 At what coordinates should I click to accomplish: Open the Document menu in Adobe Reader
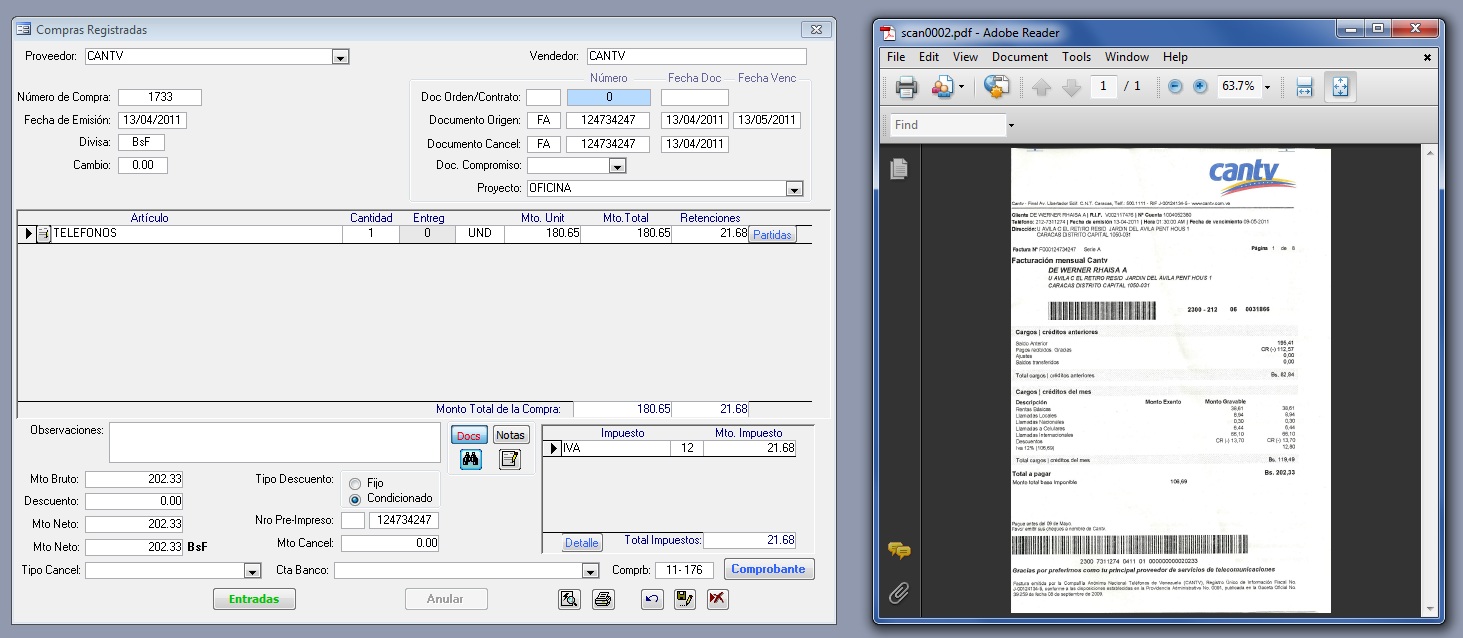click(x=1020, y=57)
